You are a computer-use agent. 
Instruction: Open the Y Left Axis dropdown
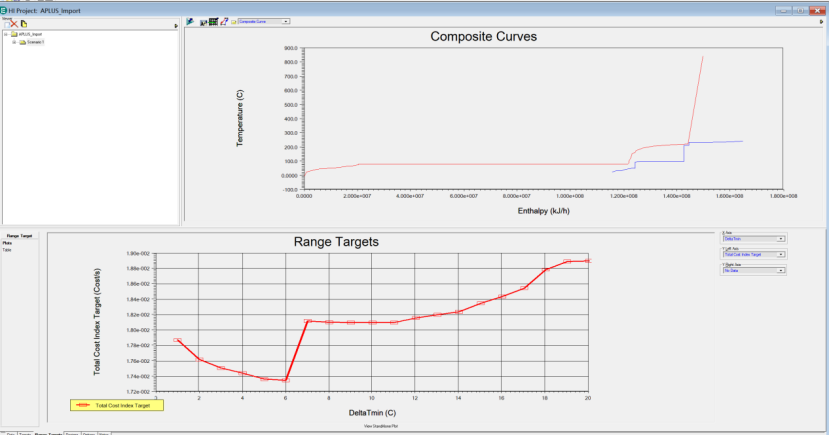coord(780,255)
